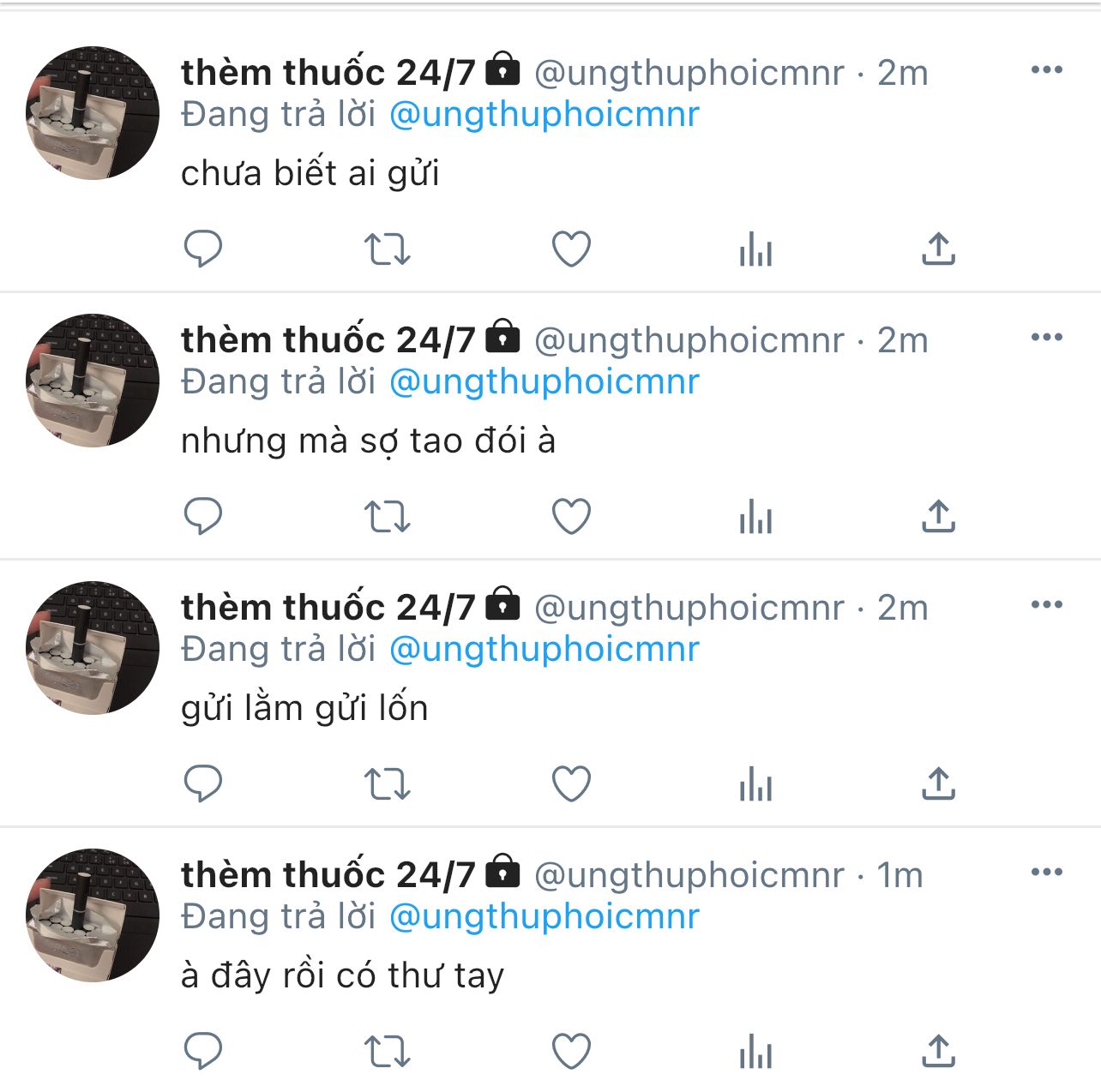Retweet the "à đây rồi có thư tay" tweet

click(x=387, y=1052)
